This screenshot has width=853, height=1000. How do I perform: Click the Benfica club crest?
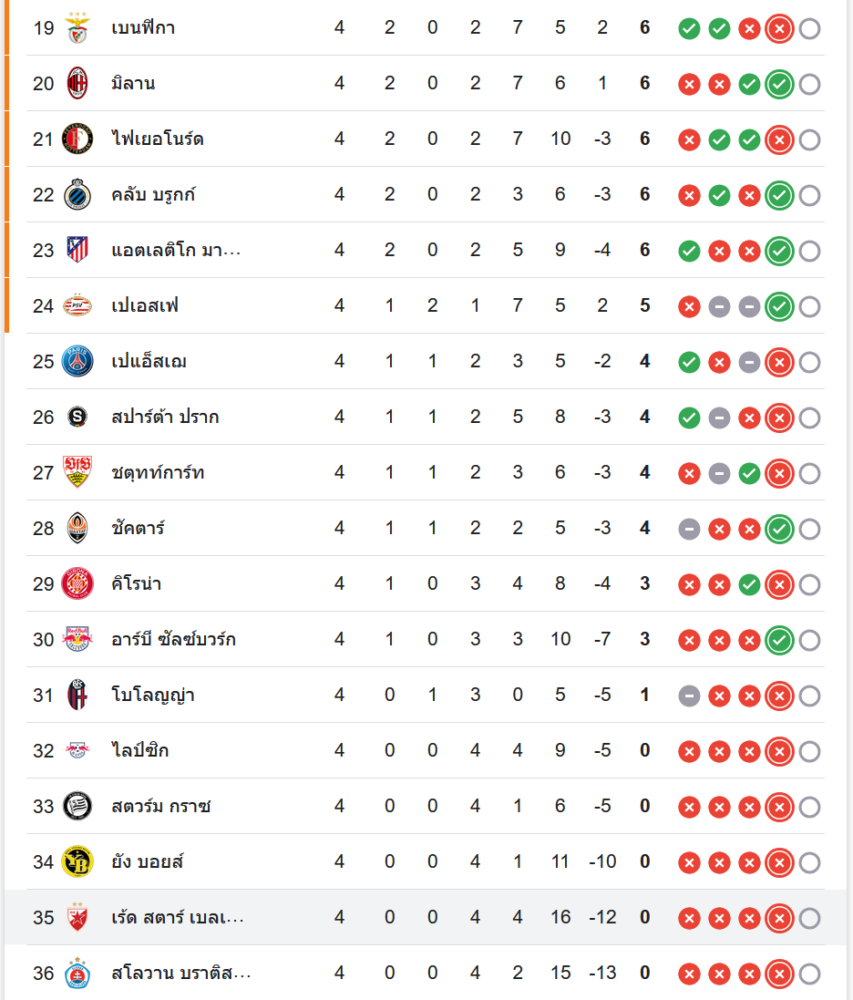[77, 28]
